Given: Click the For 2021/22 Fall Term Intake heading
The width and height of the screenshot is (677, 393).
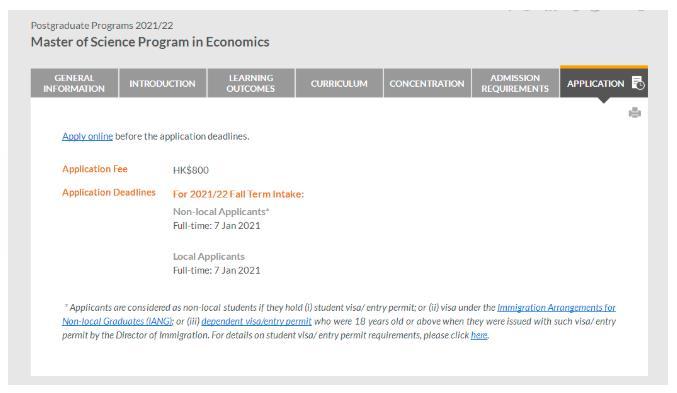Looking at the screenshot, I should pos(238,194).
